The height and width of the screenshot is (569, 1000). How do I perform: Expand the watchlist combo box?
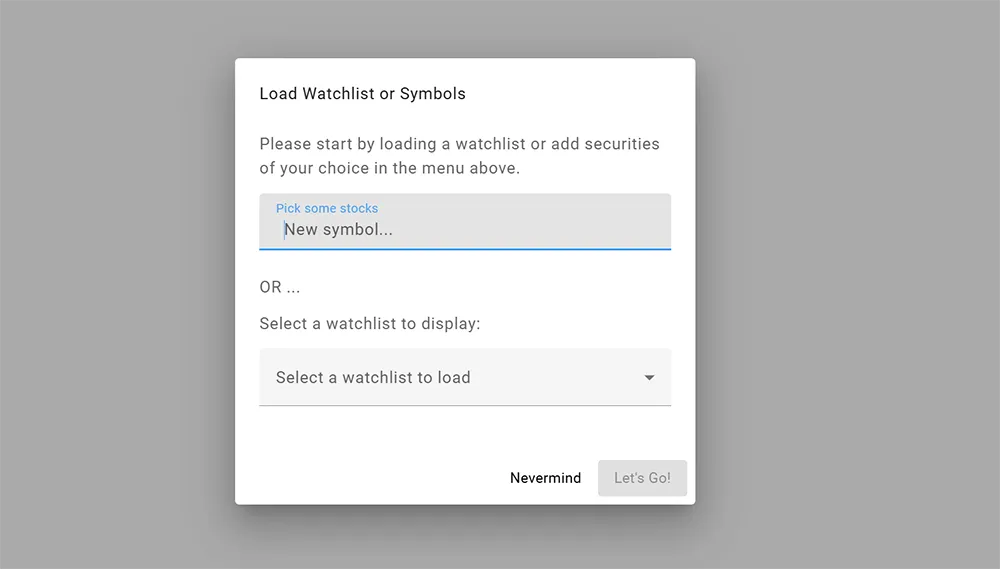point(465,377)
